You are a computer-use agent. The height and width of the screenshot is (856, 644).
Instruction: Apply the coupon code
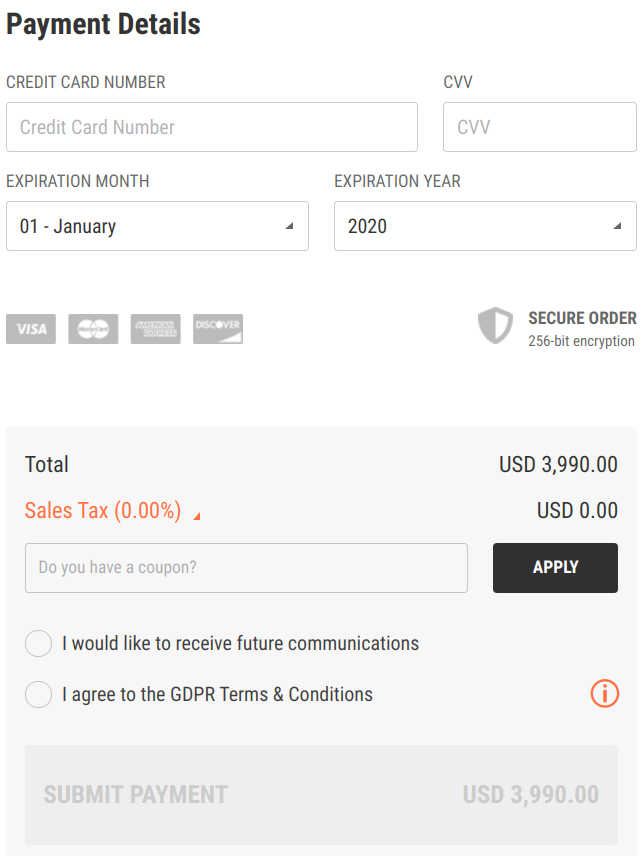pos(555,568)
